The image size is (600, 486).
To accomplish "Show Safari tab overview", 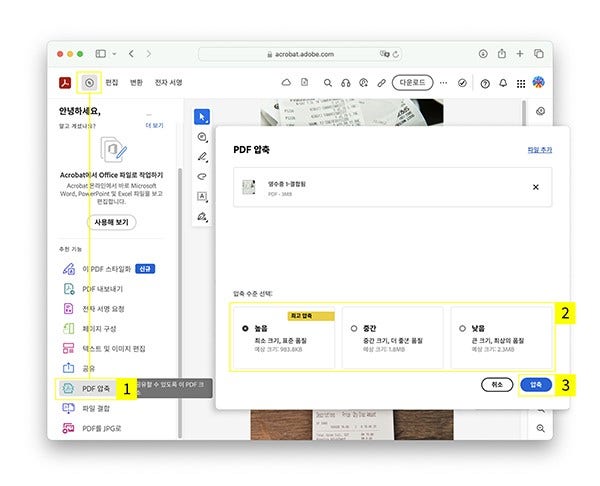I will 539,54.
